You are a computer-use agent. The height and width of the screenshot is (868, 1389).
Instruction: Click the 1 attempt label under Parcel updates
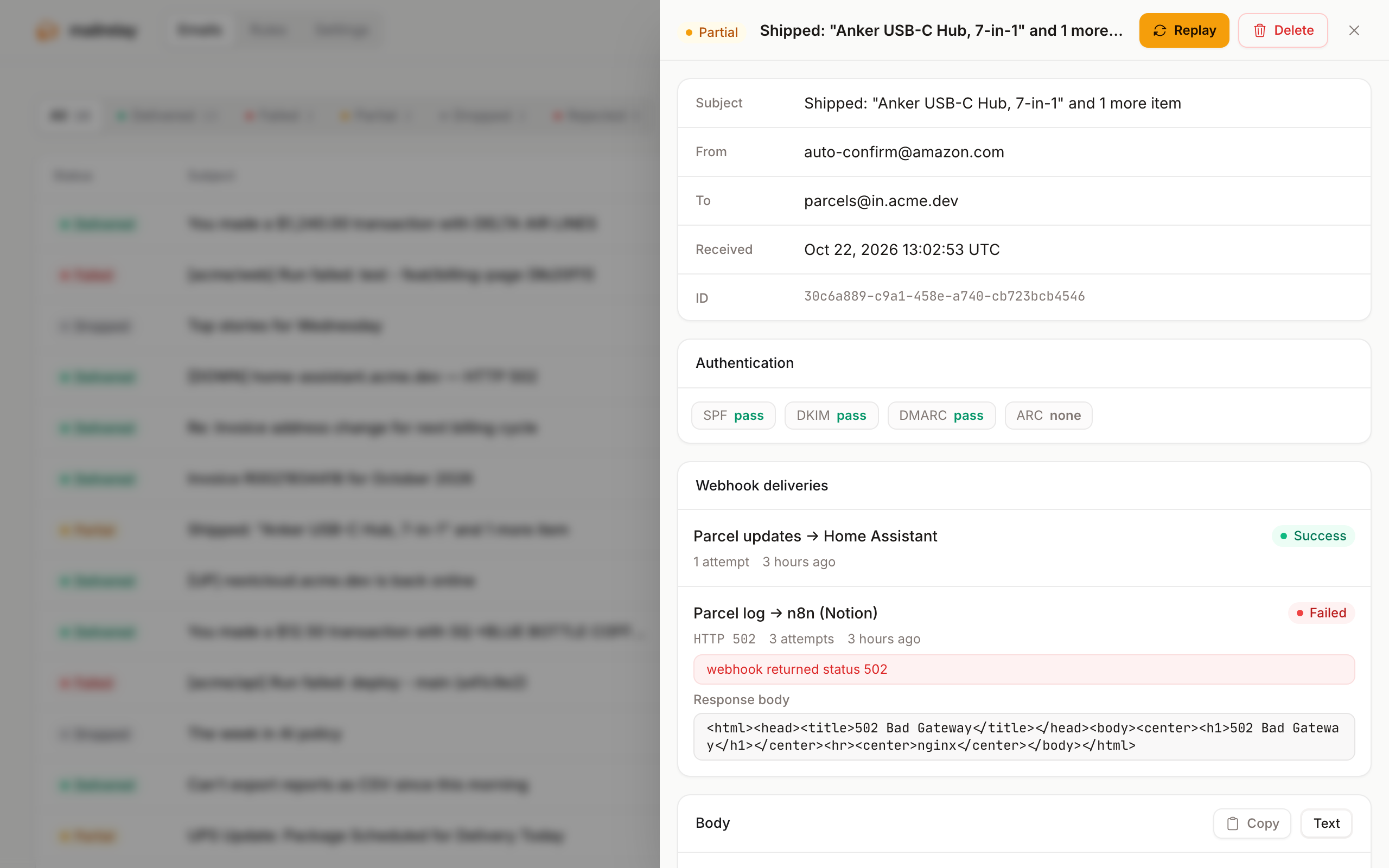pyautogui.click(x=721, y=562)
